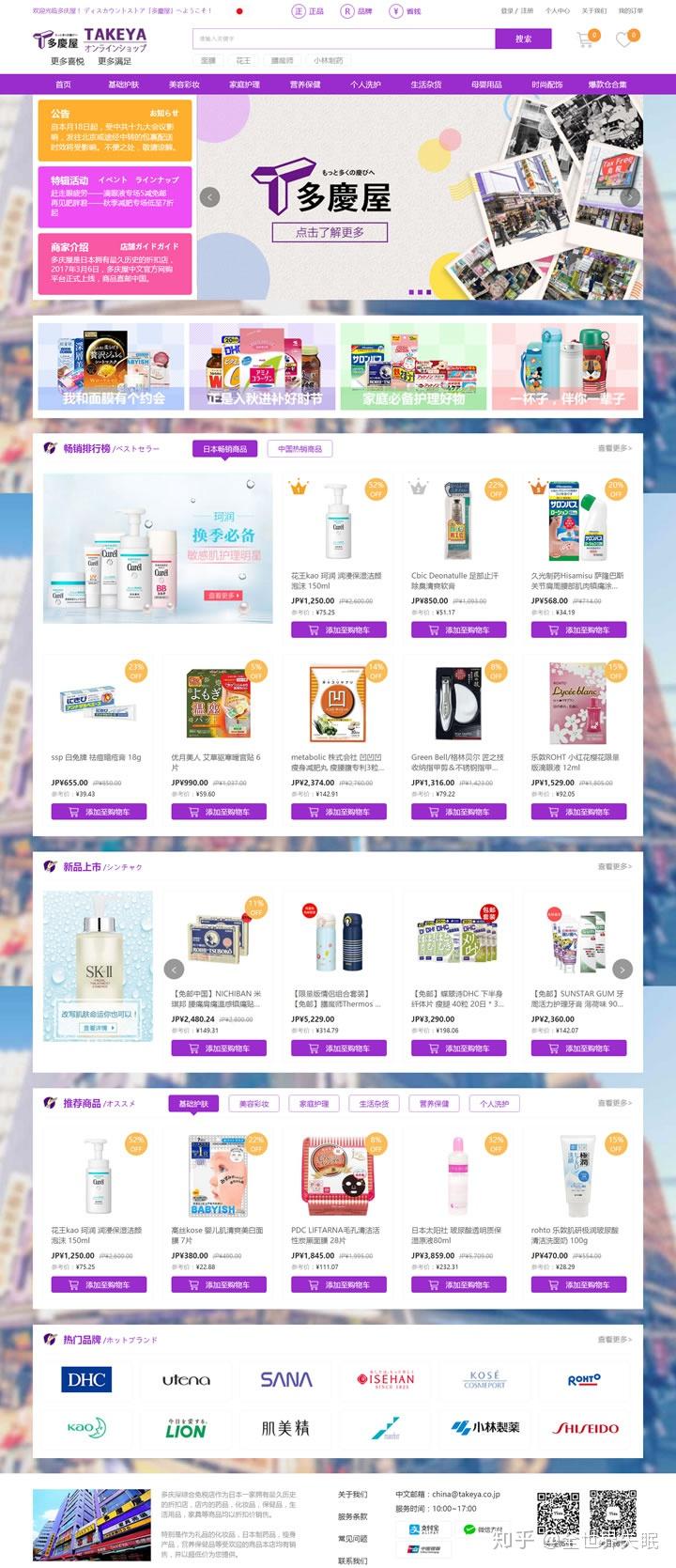Select 美容彩妆 recommended products tab
Viewport: 676px width, 1568px height.
coord(253,1103)
